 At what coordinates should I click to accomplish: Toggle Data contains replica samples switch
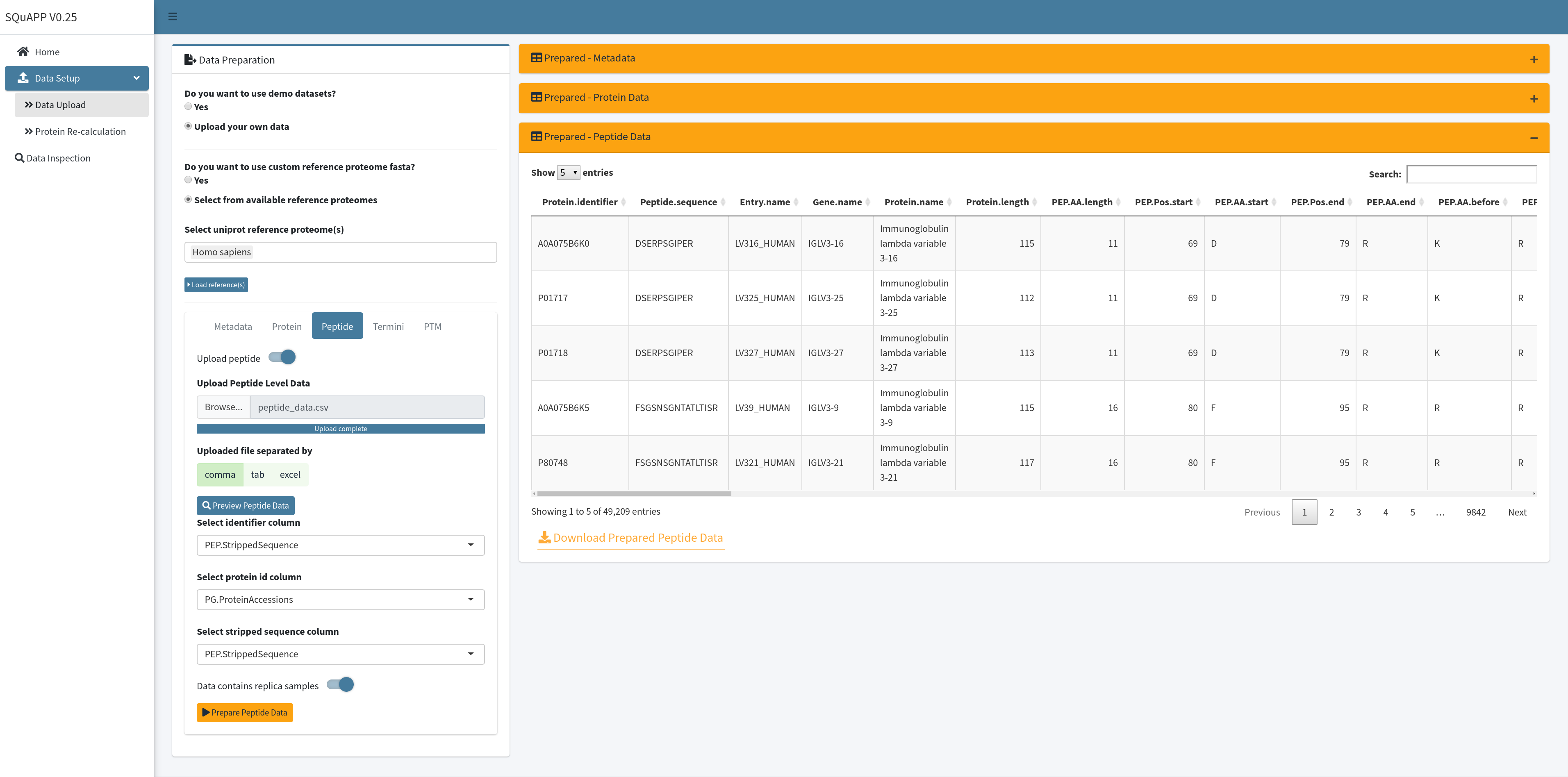click(x=340, y=685)
